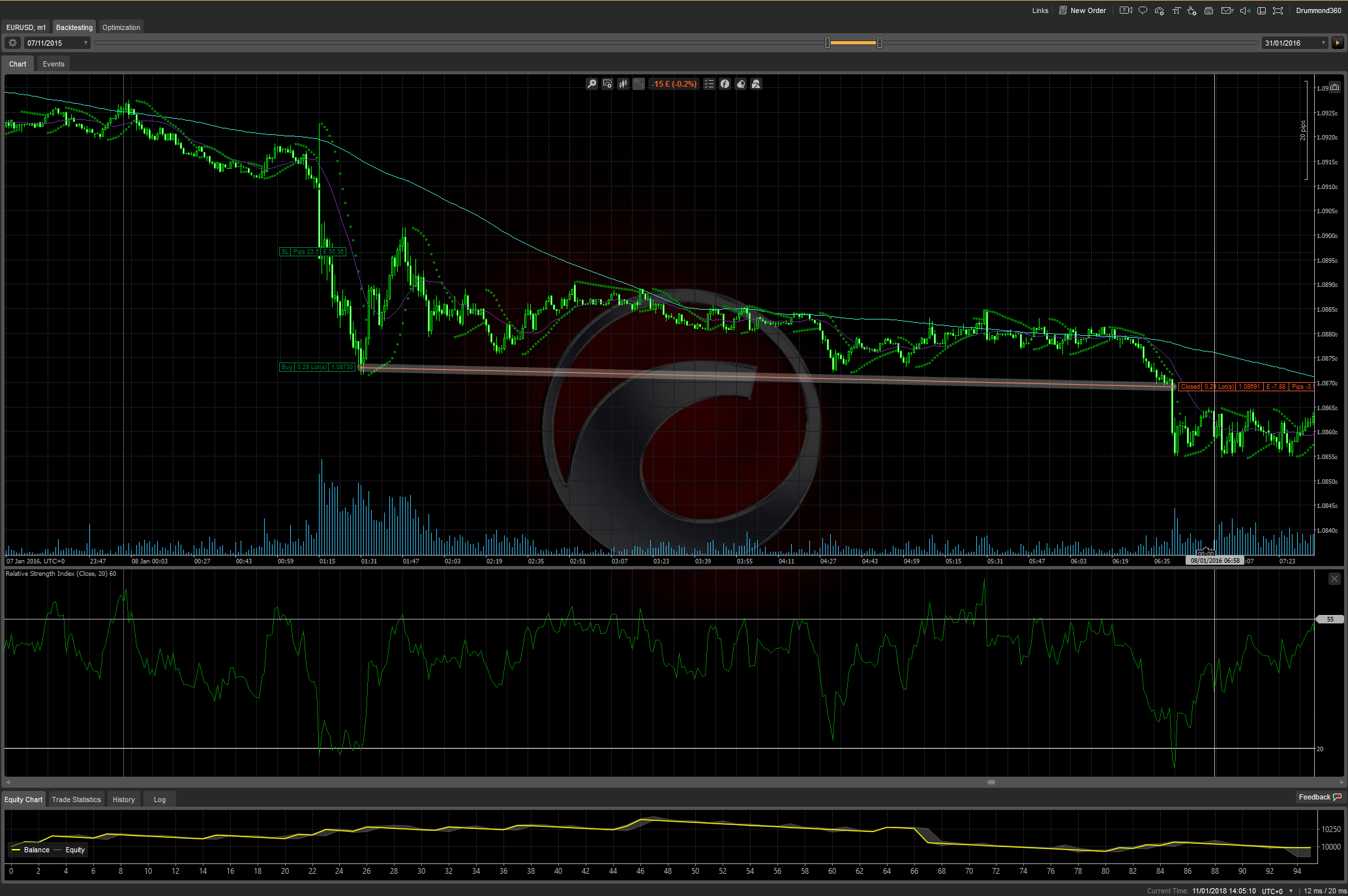Click the Closed 0.29 Lot(s) deal label
The width and height of the screenshot is (1348, 896).
1246,387
